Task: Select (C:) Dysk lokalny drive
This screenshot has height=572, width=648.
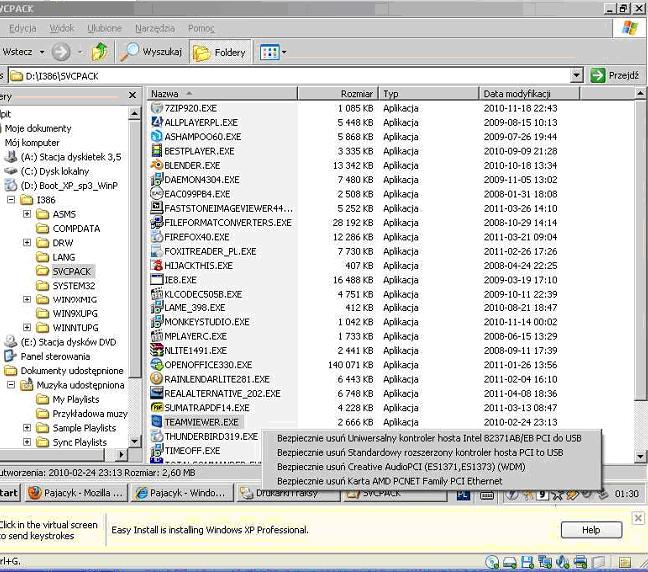Action: [x=55, y=171]
